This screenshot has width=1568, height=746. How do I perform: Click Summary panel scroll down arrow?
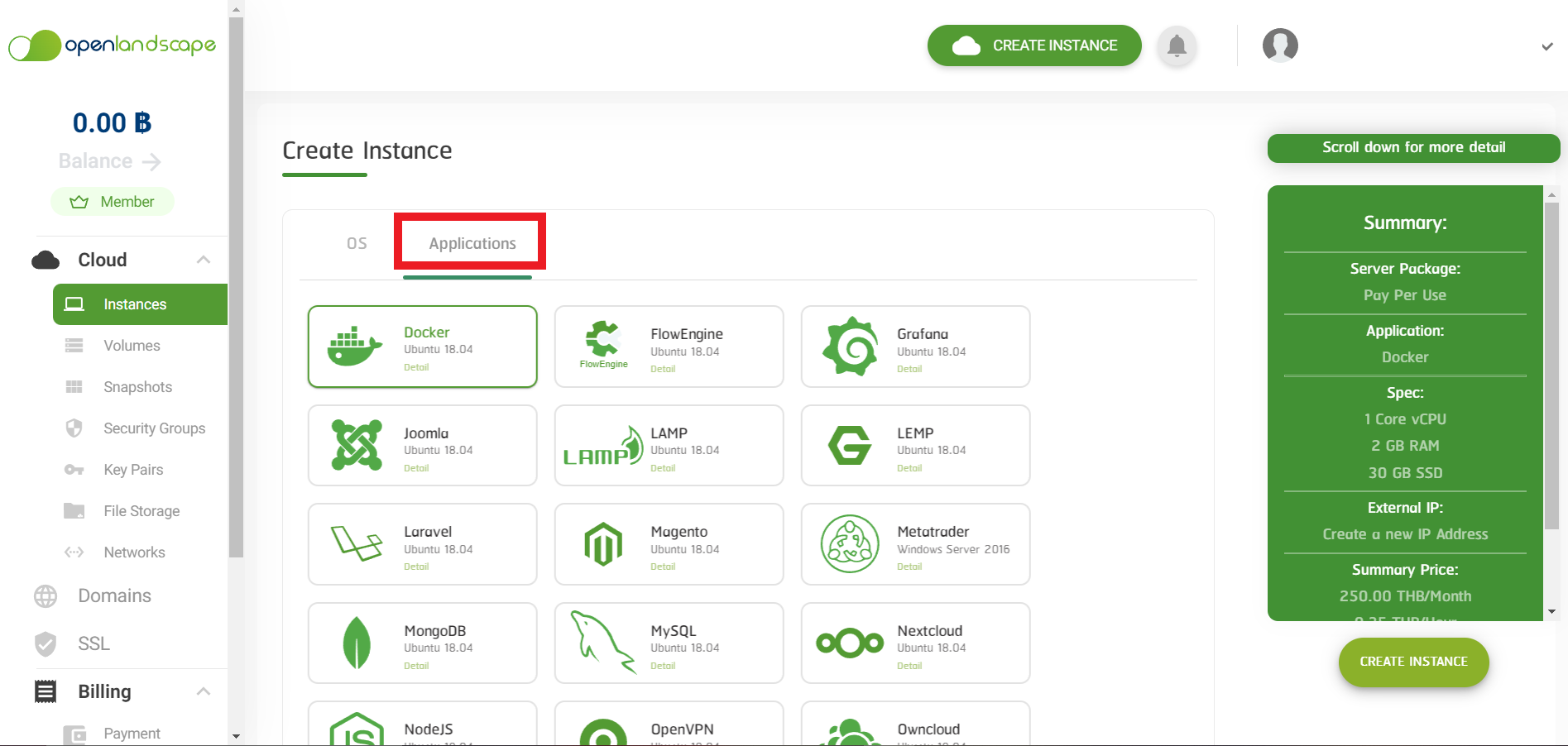point(1551,612)
